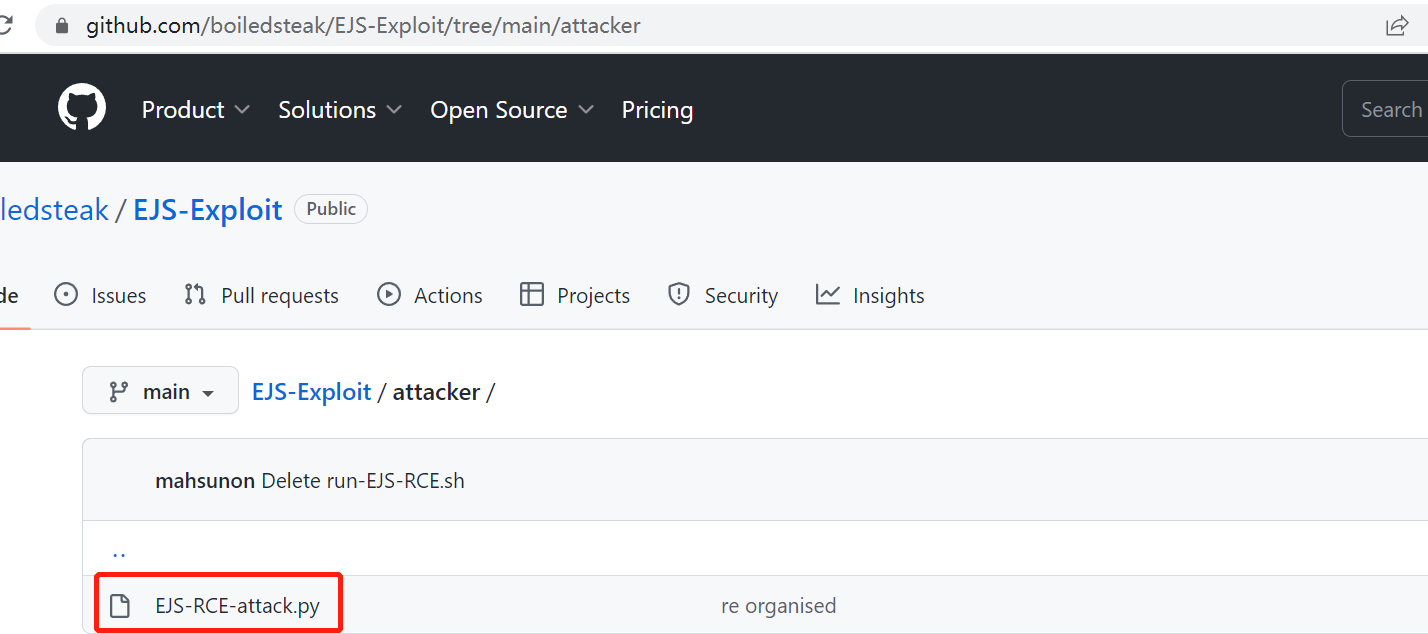Click the 'attacker' breadcrumb text
Viewport: 1428px width, 634px height.
coord(436,392)
